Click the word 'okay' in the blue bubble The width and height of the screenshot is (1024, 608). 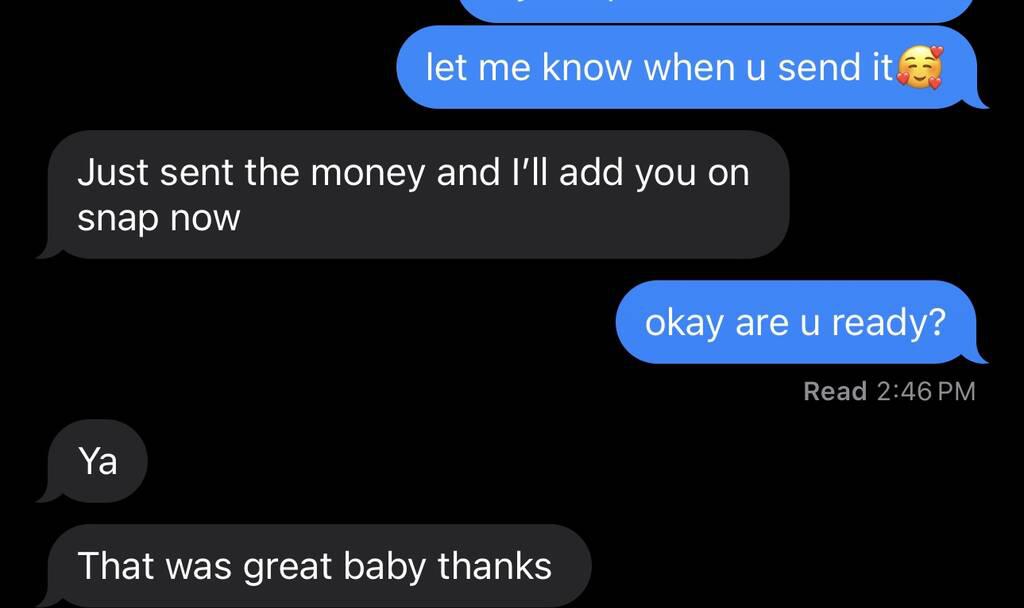pyautogui.click(x=685, y=323)
